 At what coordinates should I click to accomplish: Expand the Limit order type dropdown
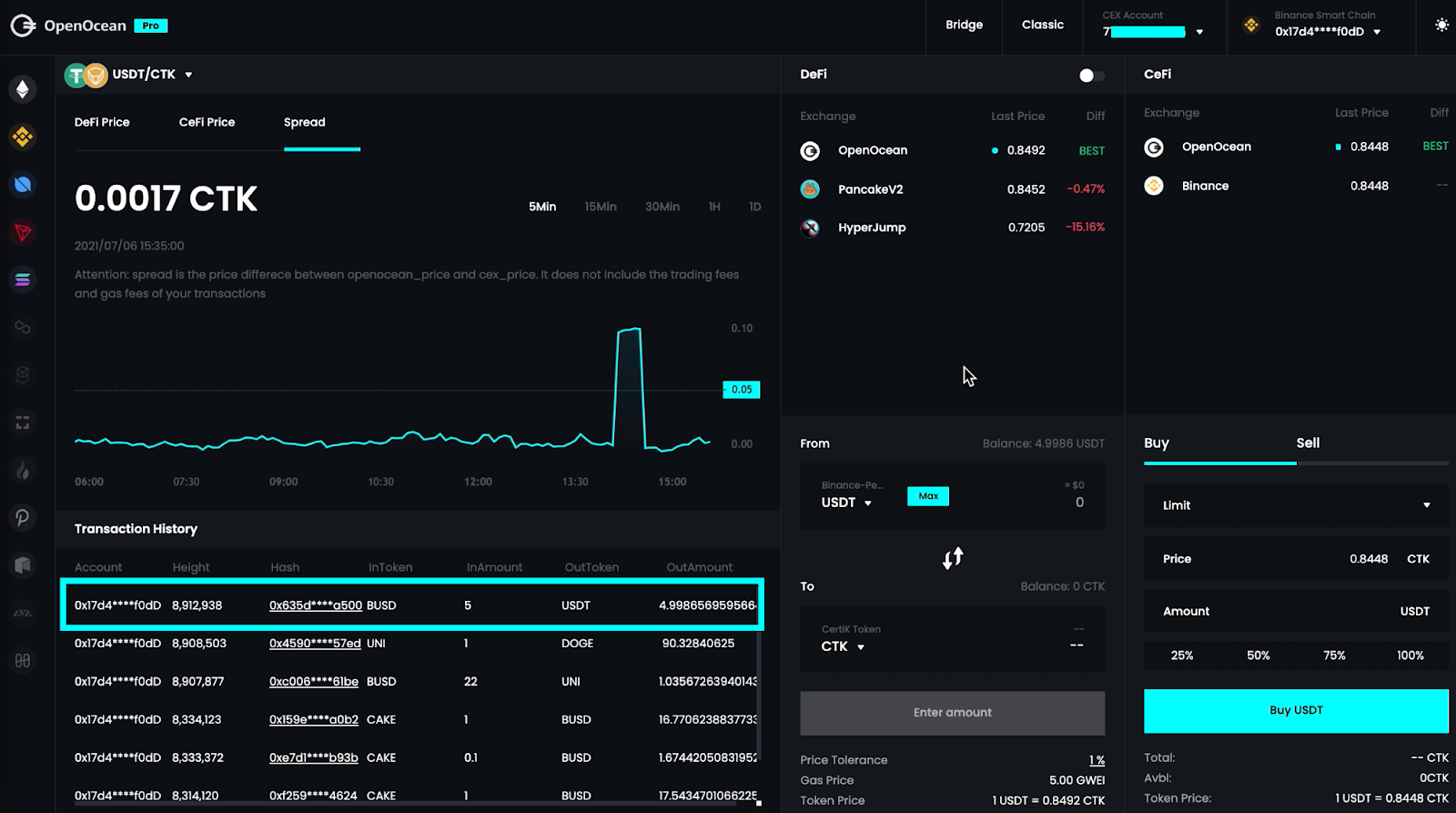pyautogui.click(x=1296, y=505)
